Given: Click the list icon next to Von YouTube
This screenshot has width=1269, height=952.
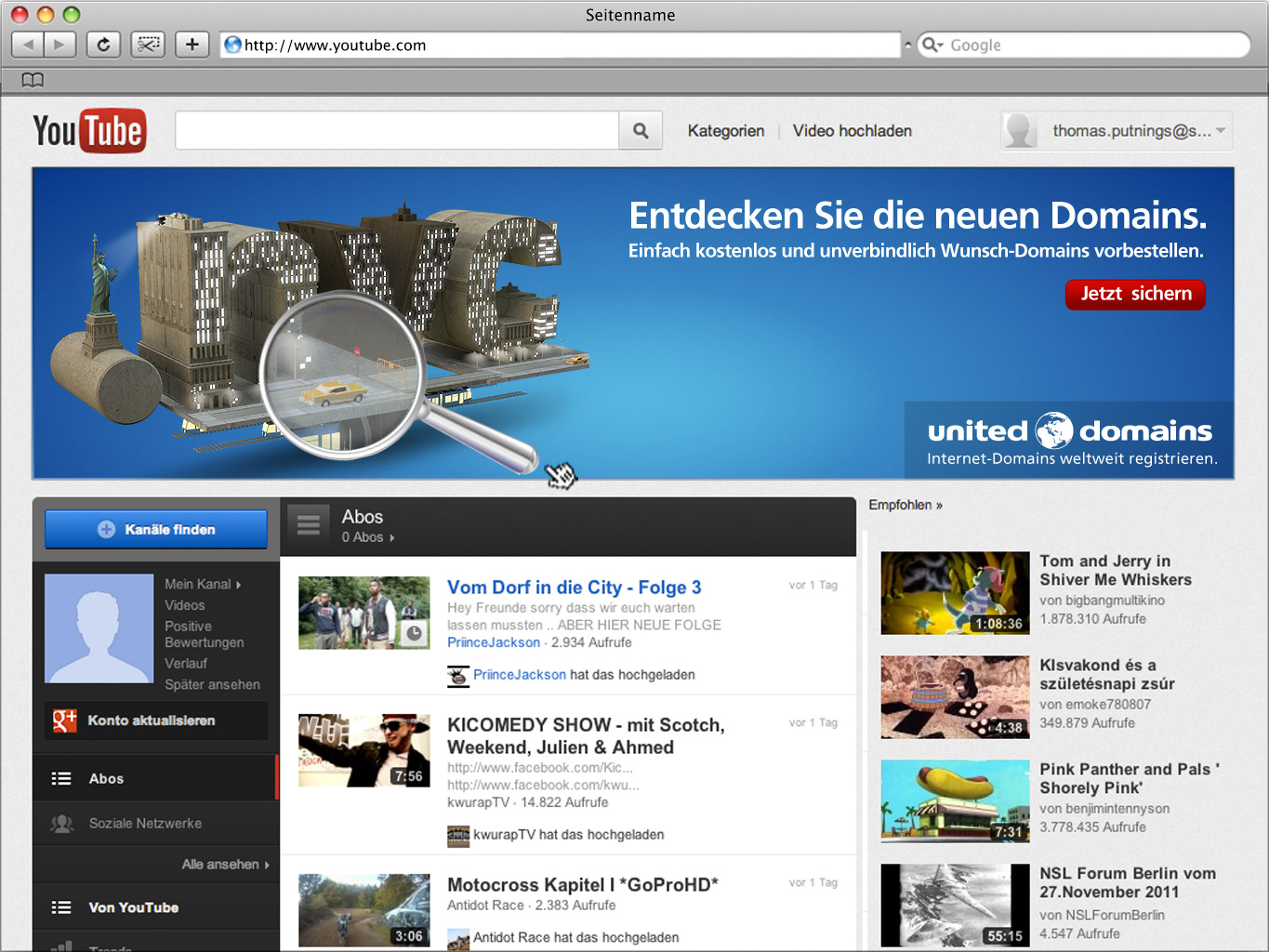Looking at the screenshot, I should click(61, 907).
